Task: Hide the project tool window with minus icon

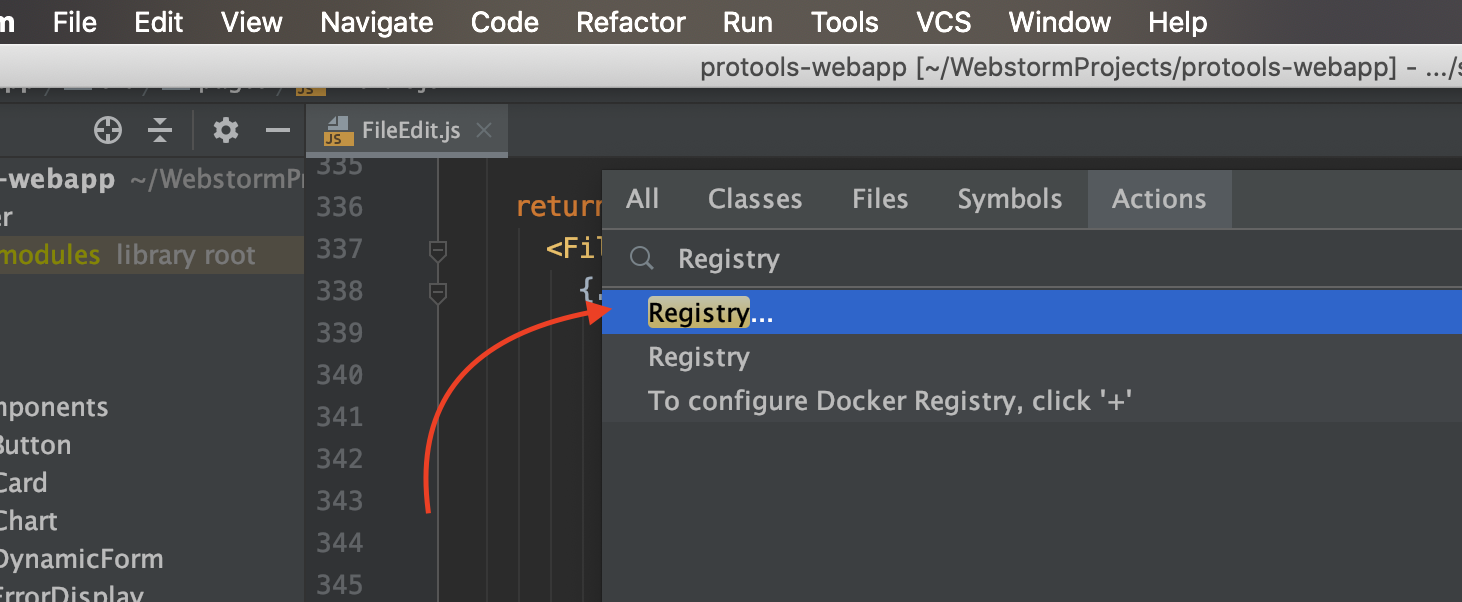Action: (277, 130)
